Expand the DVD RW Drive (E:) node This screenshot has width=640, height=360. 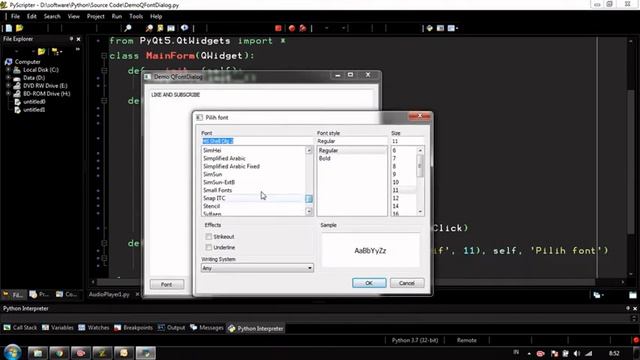pyautogui.click(x=8, y=86)
